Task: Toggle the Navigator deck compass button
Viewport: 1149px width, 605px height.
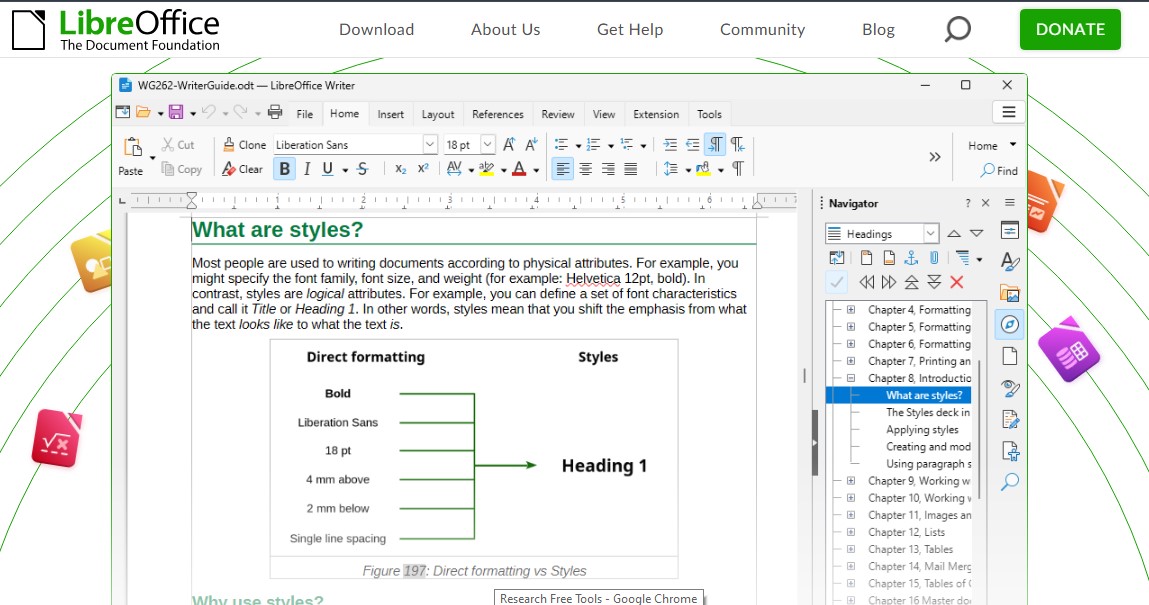Action: (x=1009, y=324)
